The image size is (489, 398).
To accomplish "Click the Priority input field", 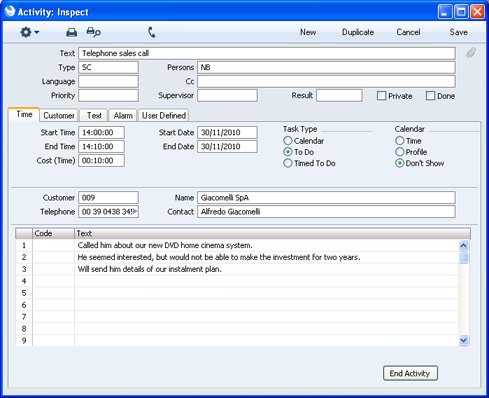I will [108, 95].
